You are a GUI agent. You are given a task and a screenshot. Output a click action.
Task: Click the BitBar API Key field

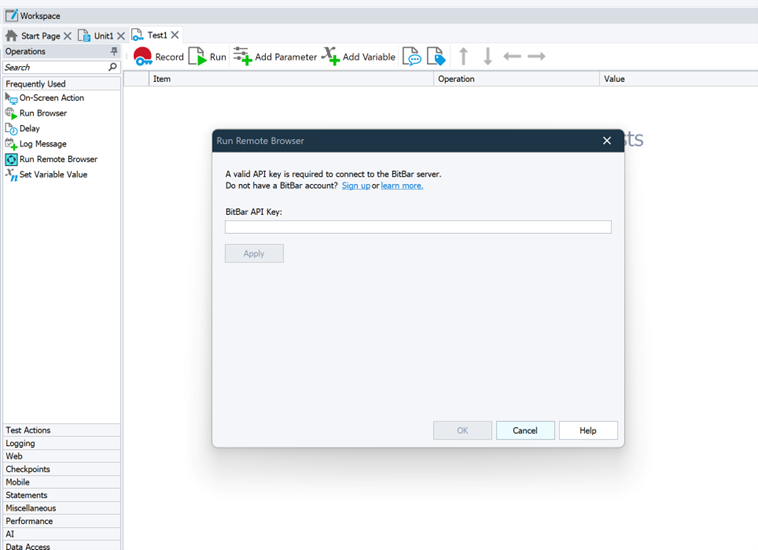(418, 227)
